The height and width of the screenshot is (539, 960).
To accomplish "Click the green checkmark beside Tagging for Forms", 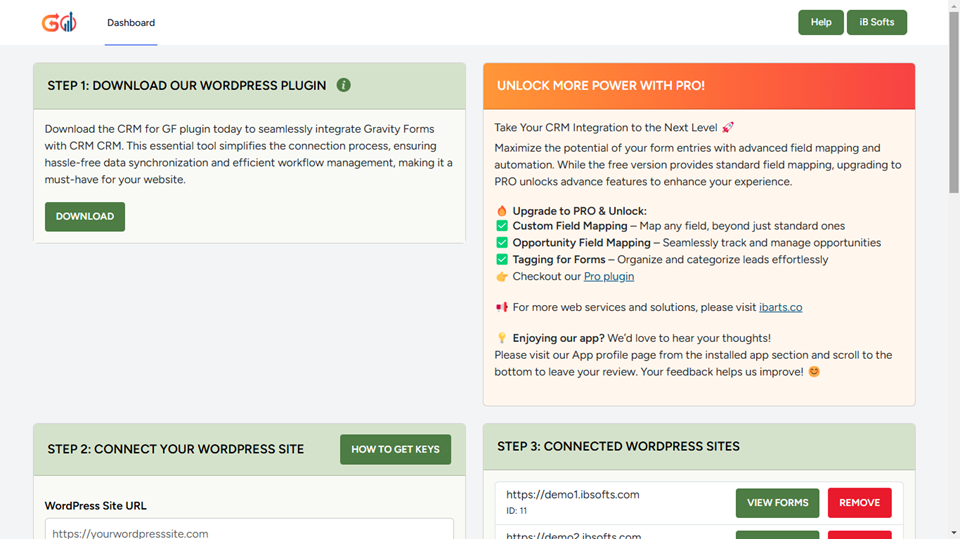I will click(502, 260).
